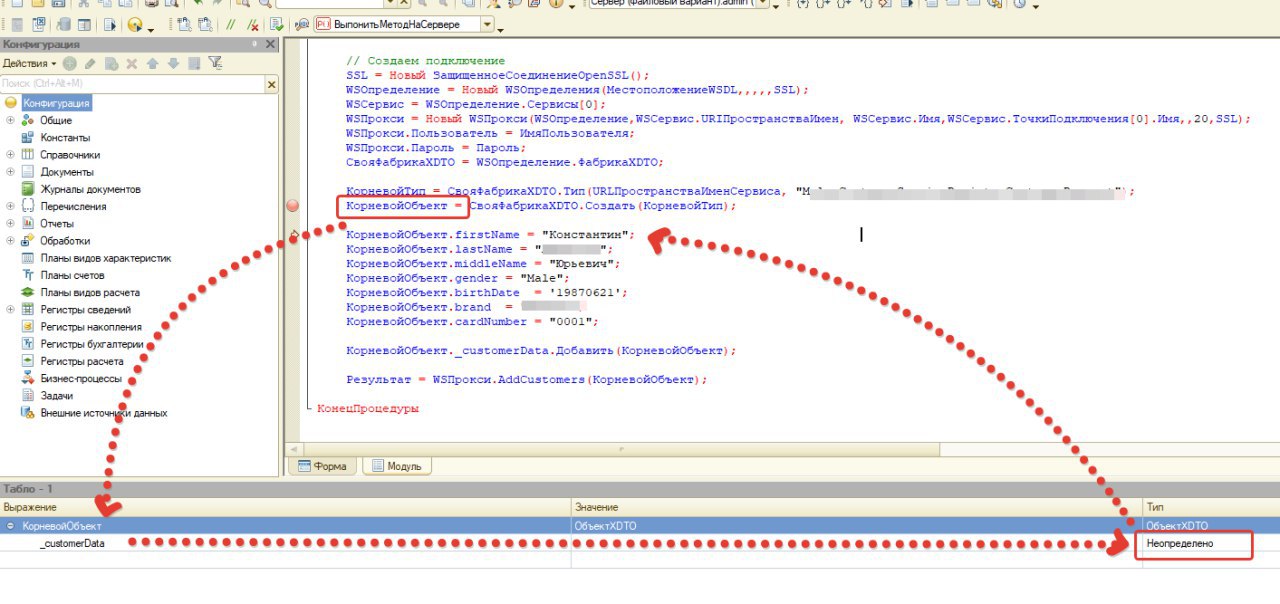Screen dimensions: 1280x604
Task: Click the Планы видов характеристик icon
Action: tap(28, 258)
